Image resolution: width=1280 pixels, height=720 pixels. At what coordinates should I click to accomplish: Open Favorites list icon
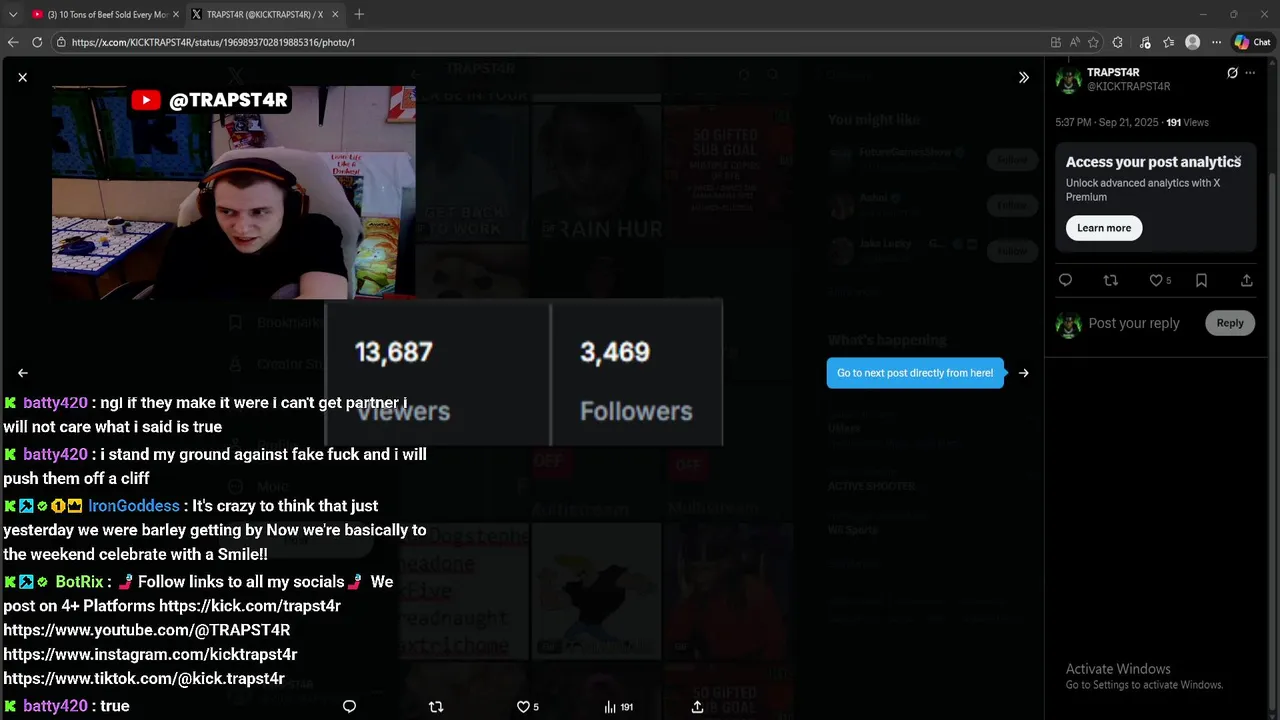click(x=1168, y=42)
